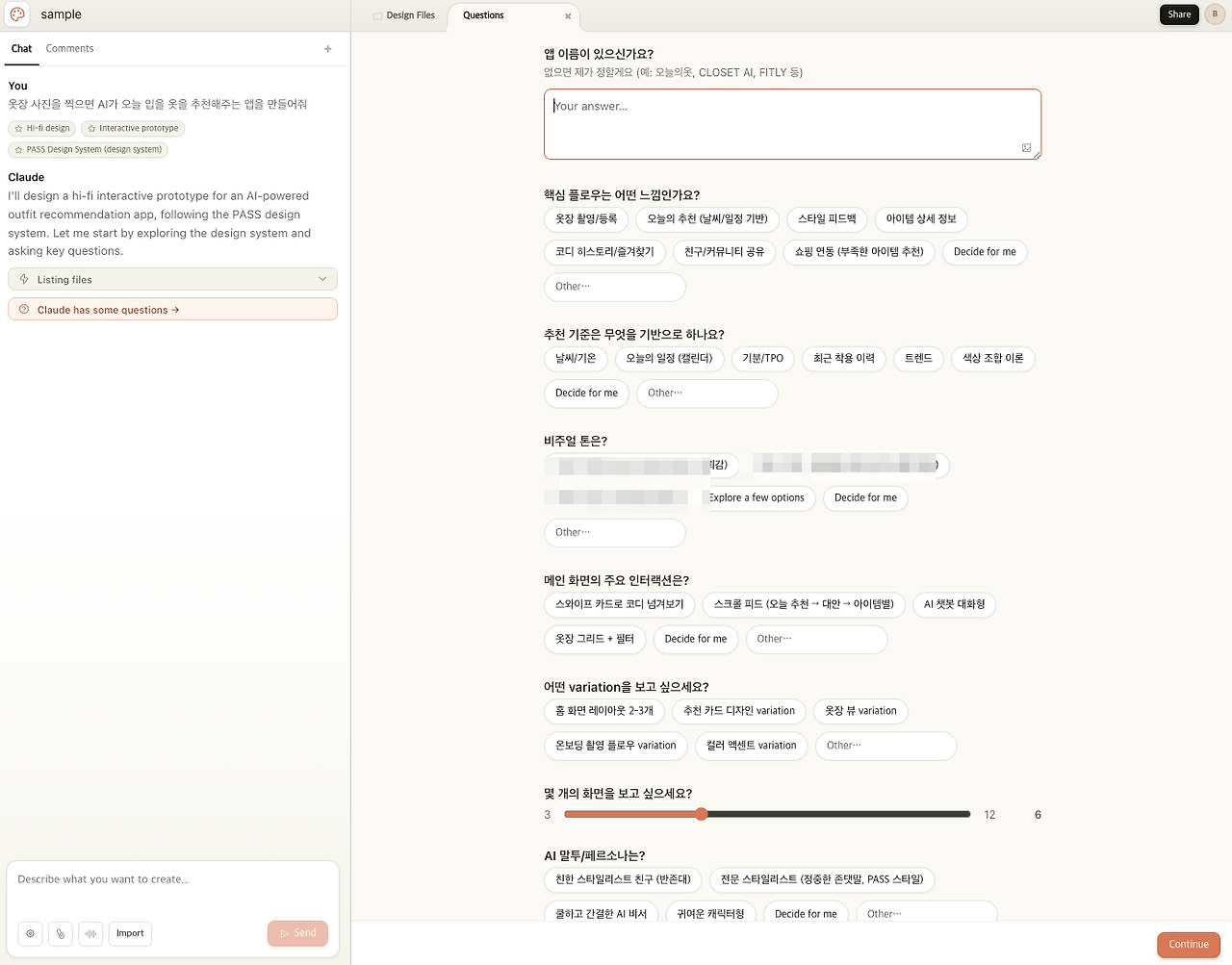Toggle the 최근 착용 이력 chip
Image resolution: width=1232 pixels, height=965 pixels.
[844, 359]
